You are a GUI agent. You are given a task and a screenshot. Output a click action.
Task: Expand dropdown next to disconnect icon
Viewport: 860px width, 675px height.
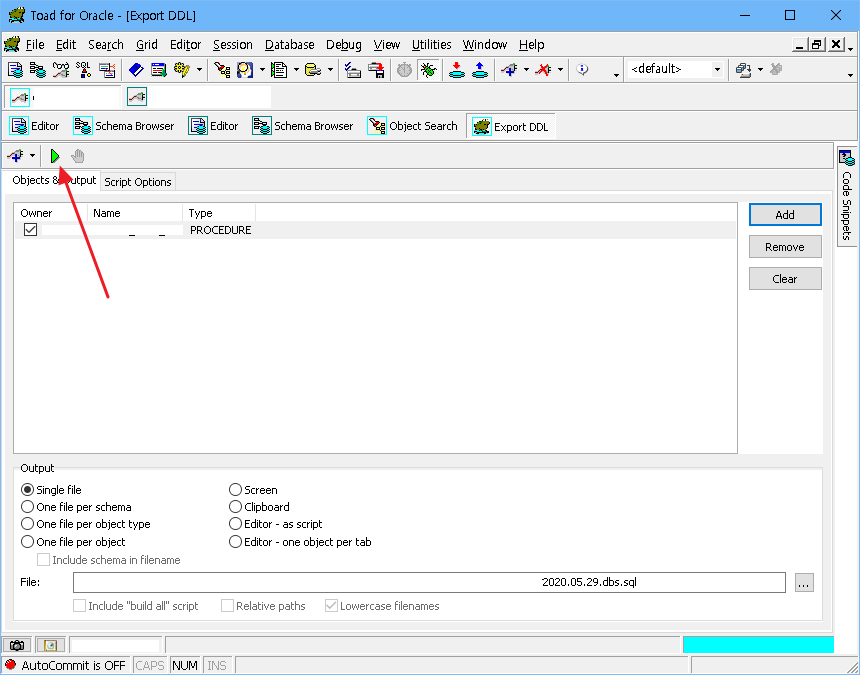point(560,70)
